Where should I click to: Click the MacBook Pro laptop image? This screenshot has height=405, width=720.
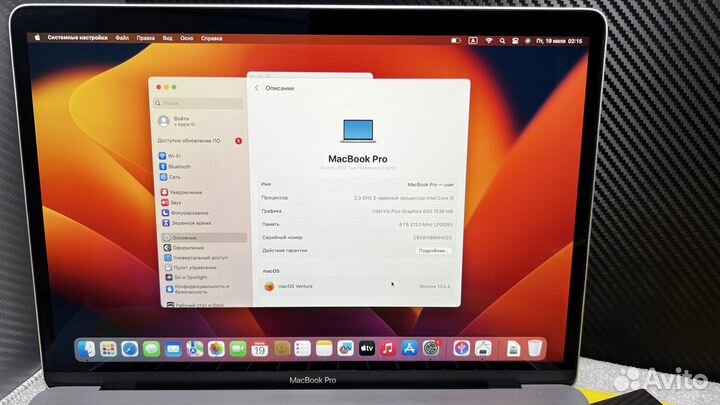point(358,131)
